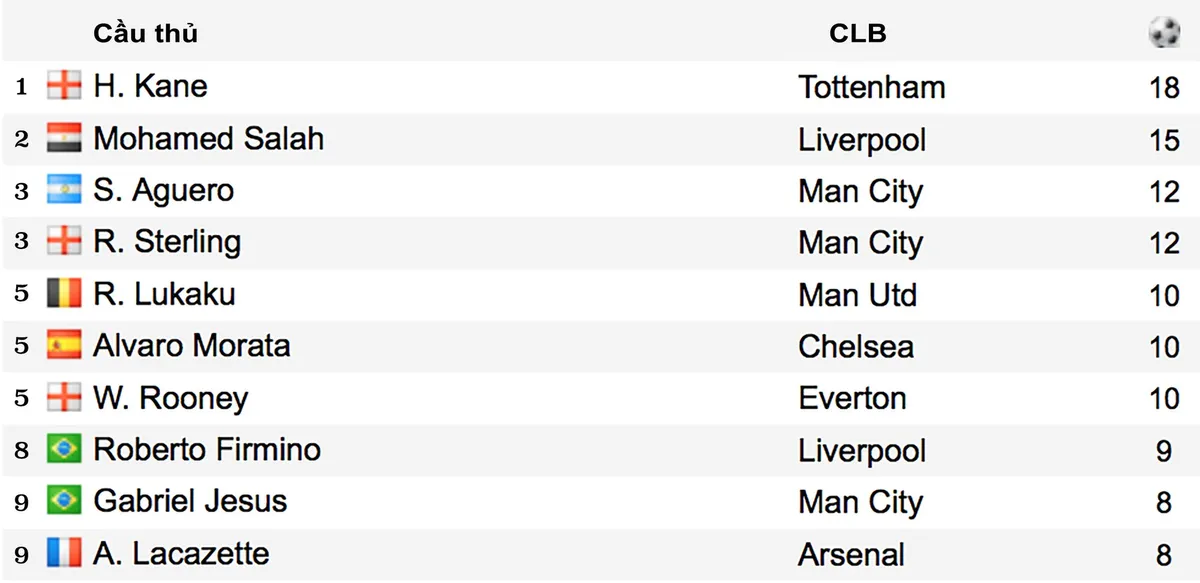1200x583 pixels.
Task: Click Spain flag beside Alvaro Morata
Action: [x=64, y=346]
